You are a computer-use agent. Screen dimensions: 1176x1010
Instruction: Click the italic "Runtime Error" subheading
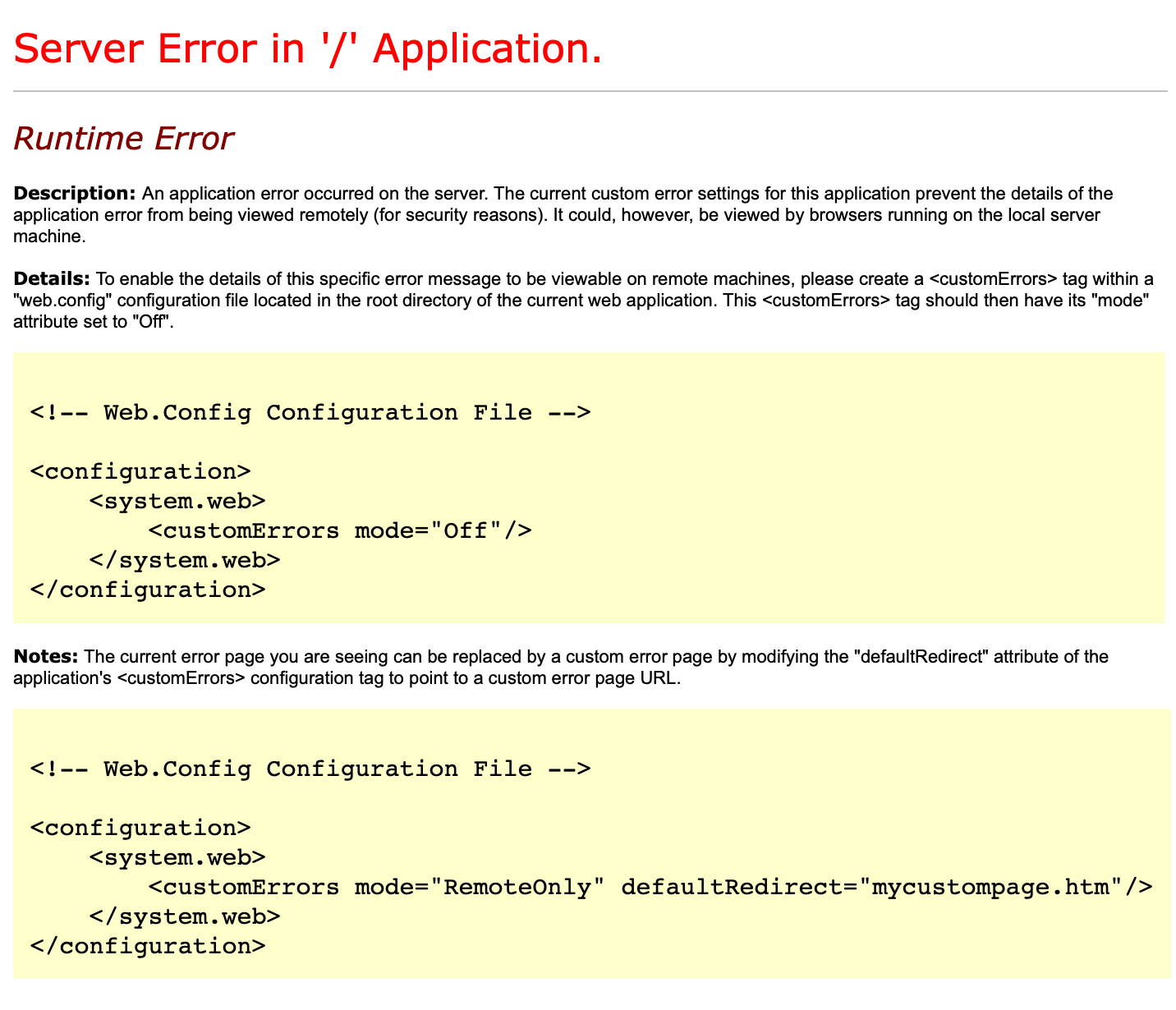coord(124,139)
